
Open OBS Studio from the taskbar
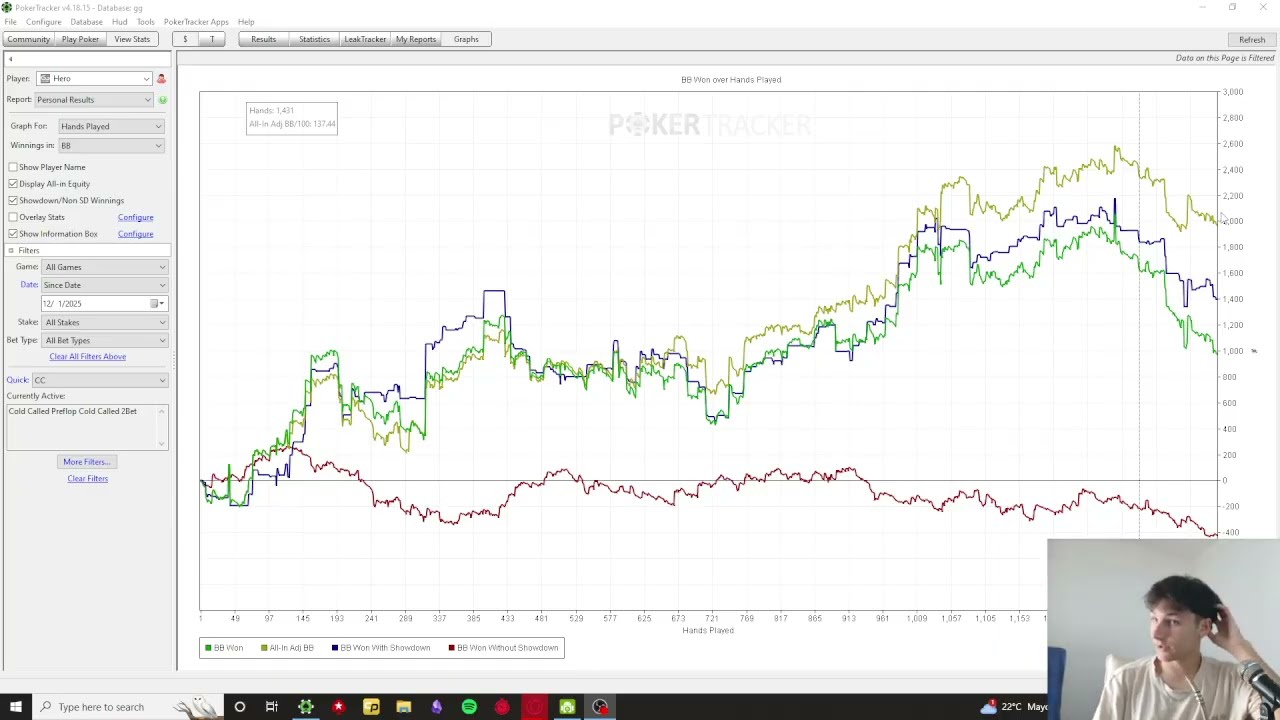click(x=600, y=707)
